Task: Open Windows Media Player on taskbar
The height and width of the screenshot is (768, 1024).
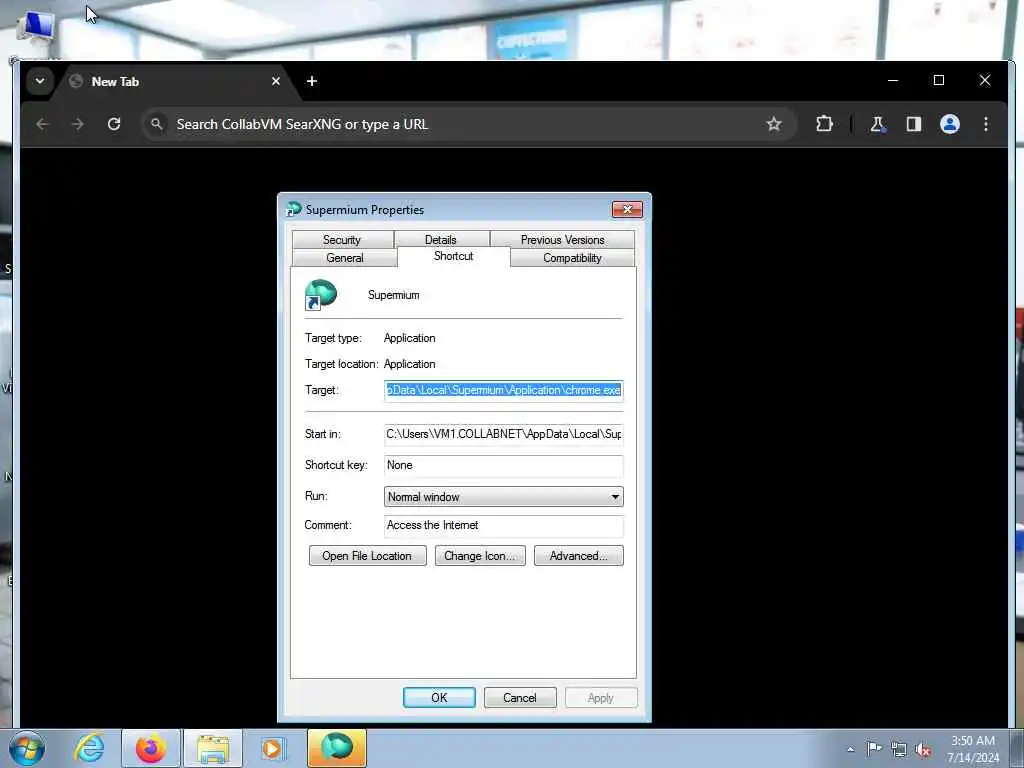Action: coord(272,748)
